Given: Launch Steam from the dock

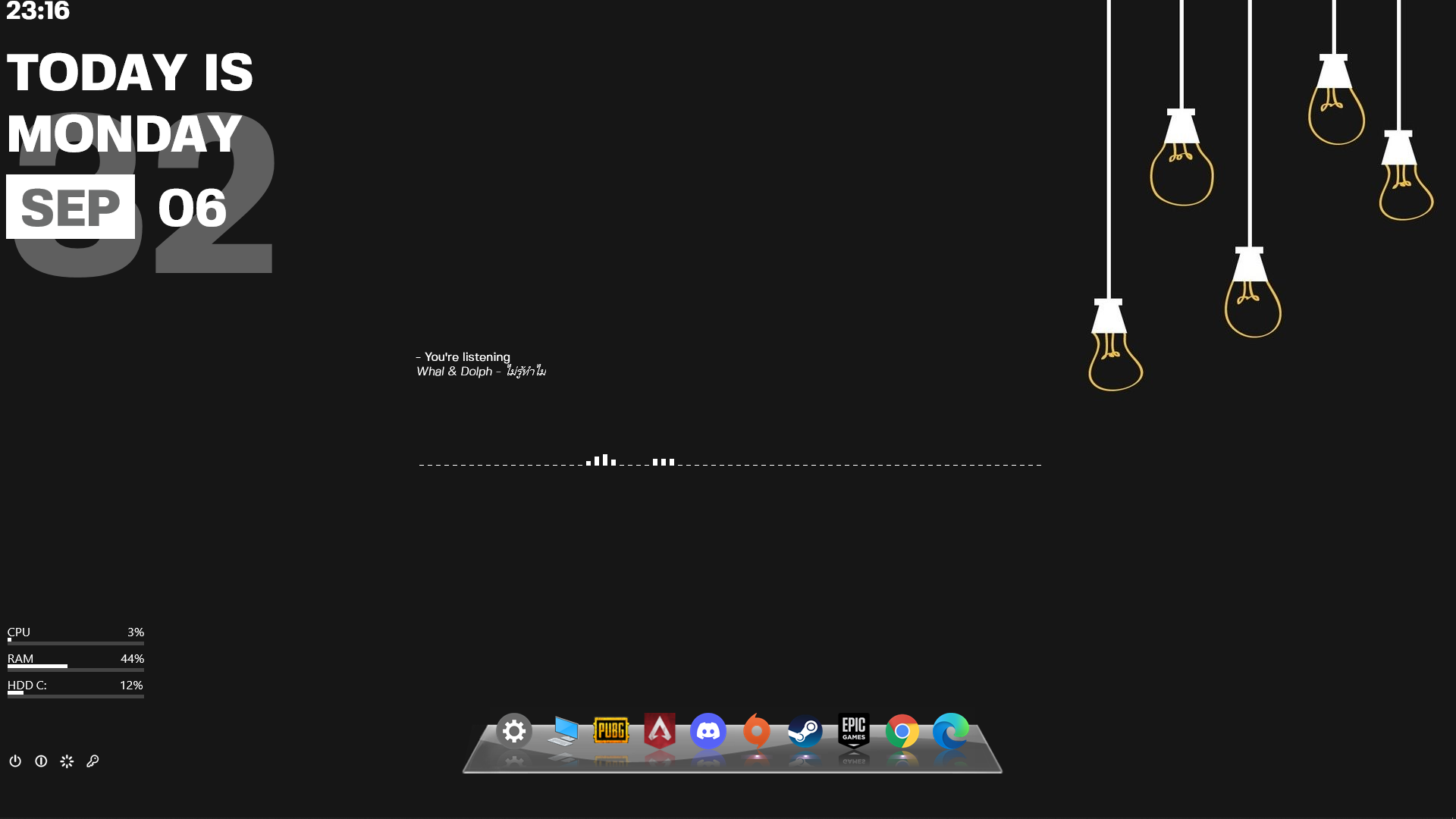Looking at the screenshot, I should coord(805,731).
